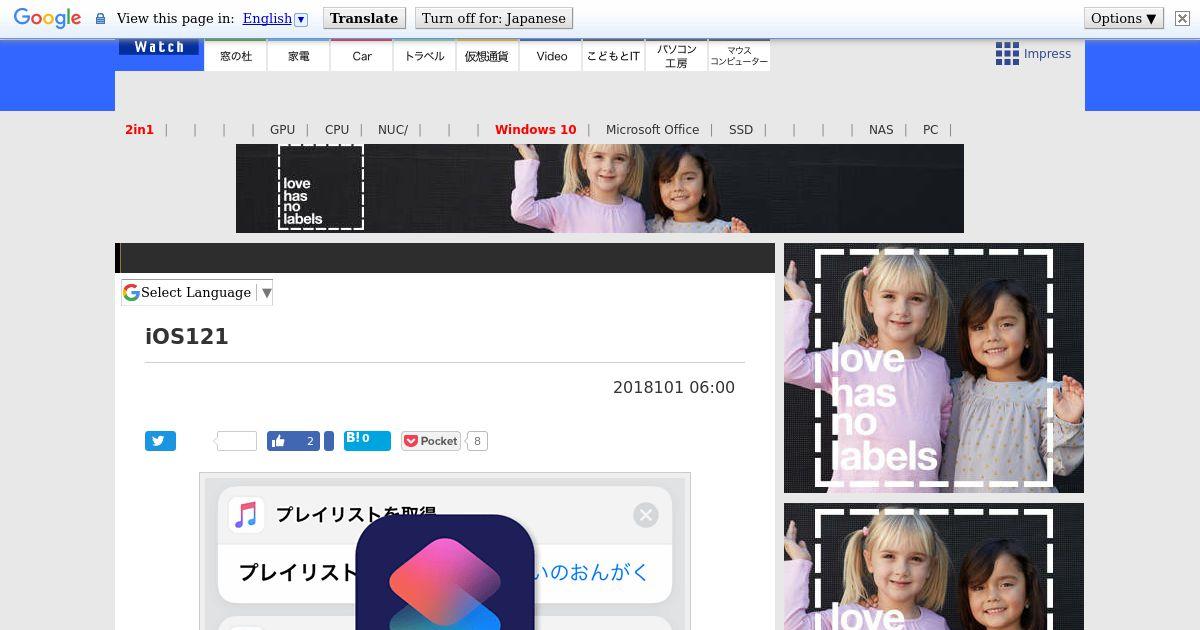This screenshot has height=630, width=1200.
Task: Select the CPU topic link
Action: (337, 130)
